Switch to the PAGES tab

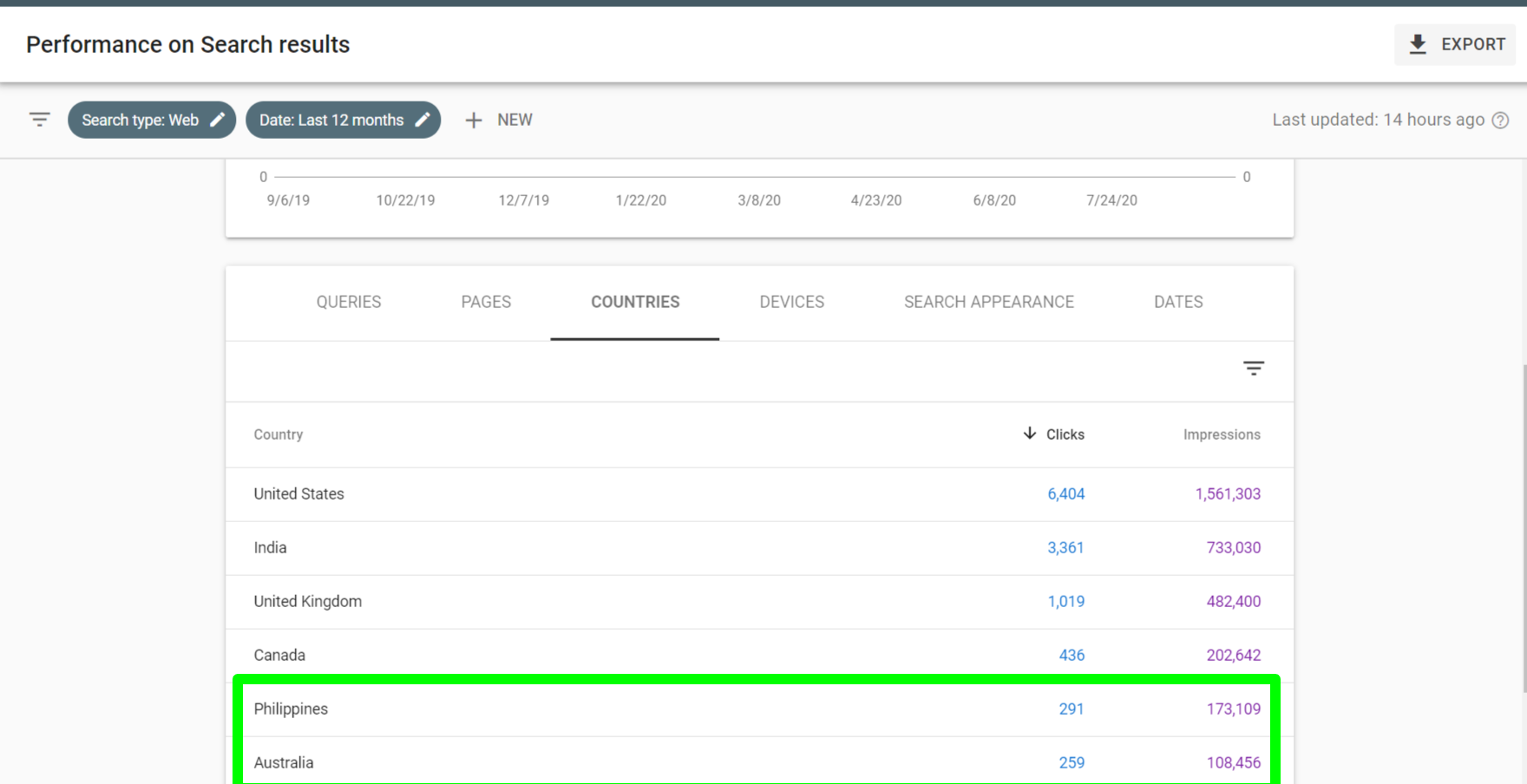click(x=486, y=302)
